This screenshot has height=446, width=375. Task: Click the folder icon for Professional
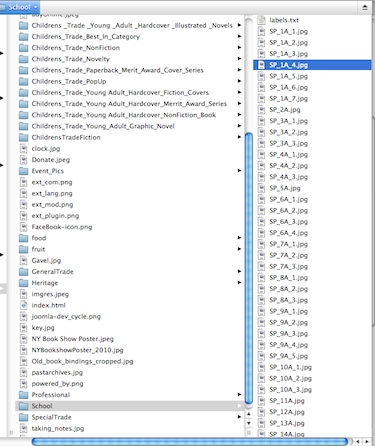pos(24,395)
